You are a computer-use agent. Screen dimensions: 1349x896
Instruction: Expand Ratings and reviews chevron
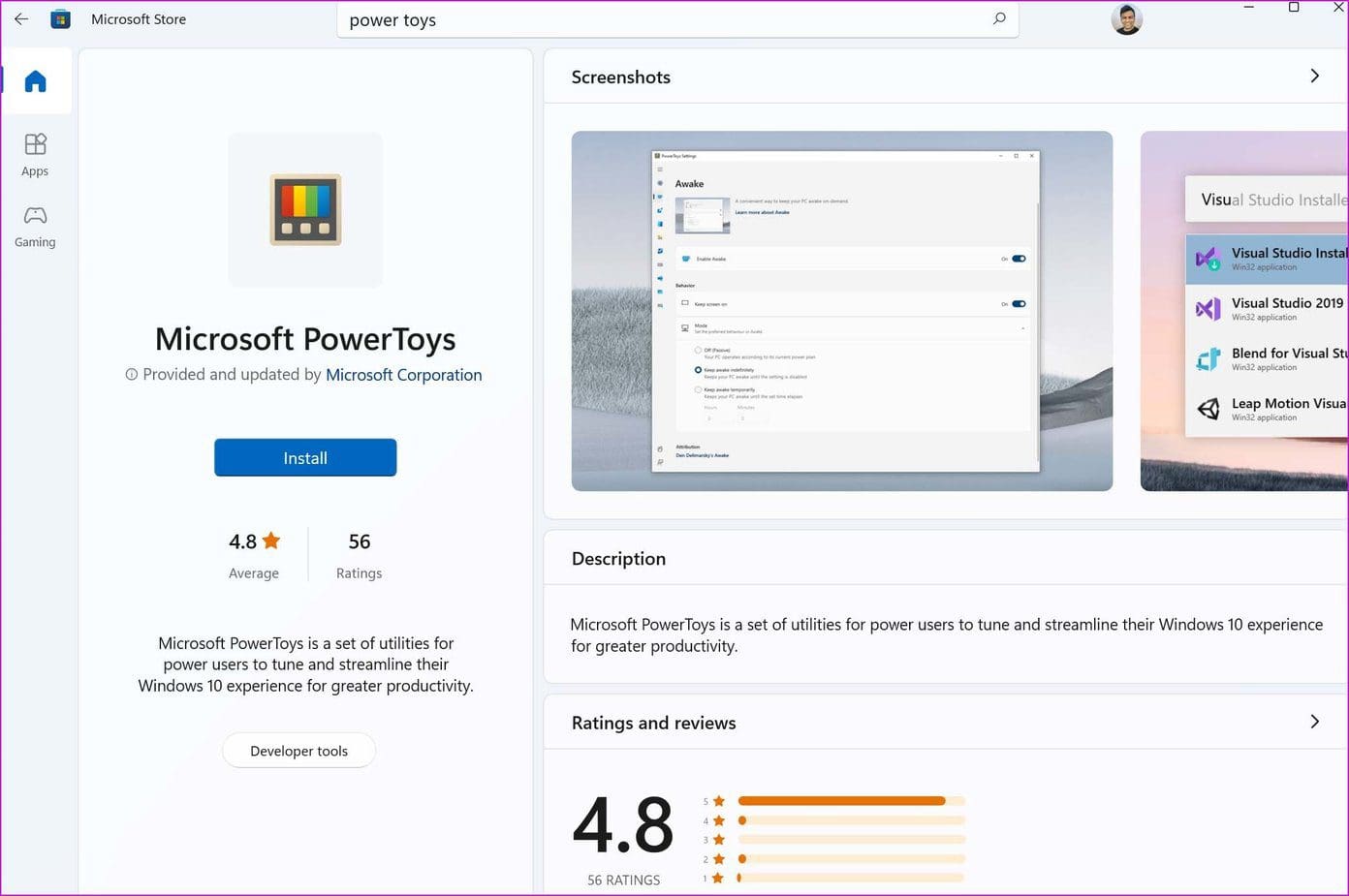click(1314, 722)
